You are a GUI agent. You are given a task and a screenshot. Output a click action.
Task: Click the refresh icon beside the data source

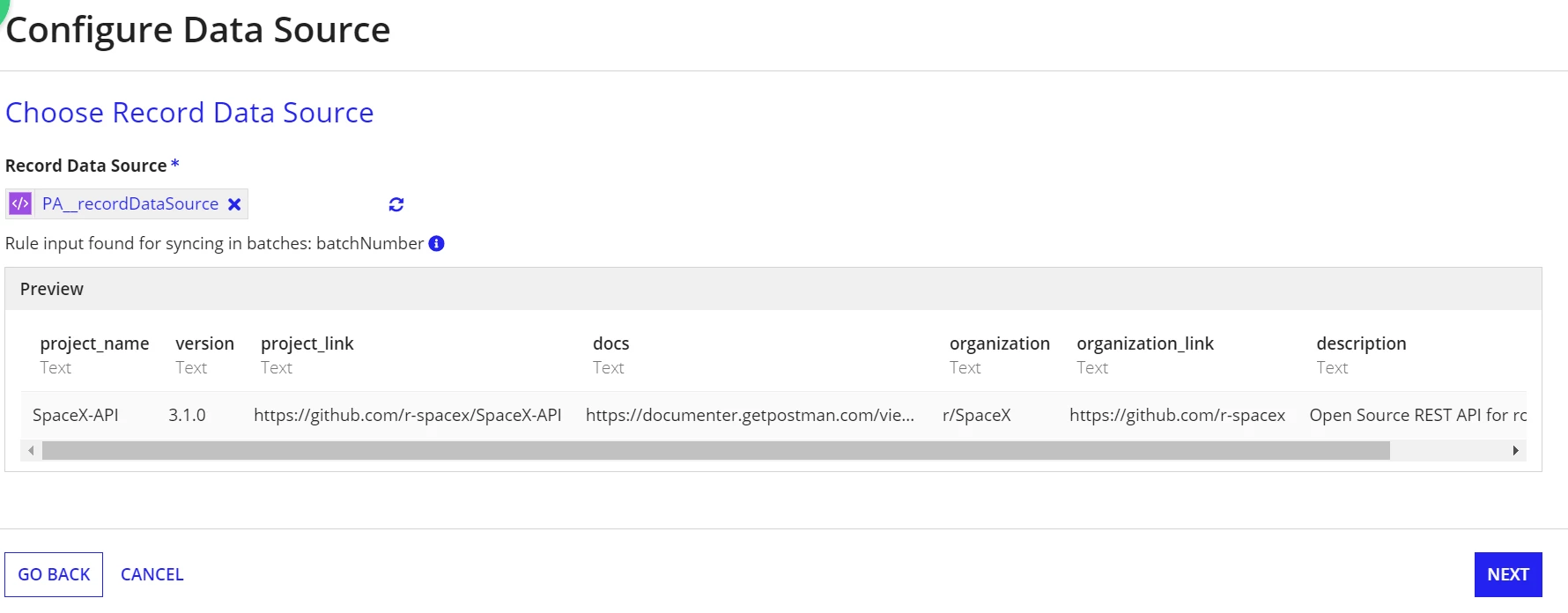tap(396, 204)
